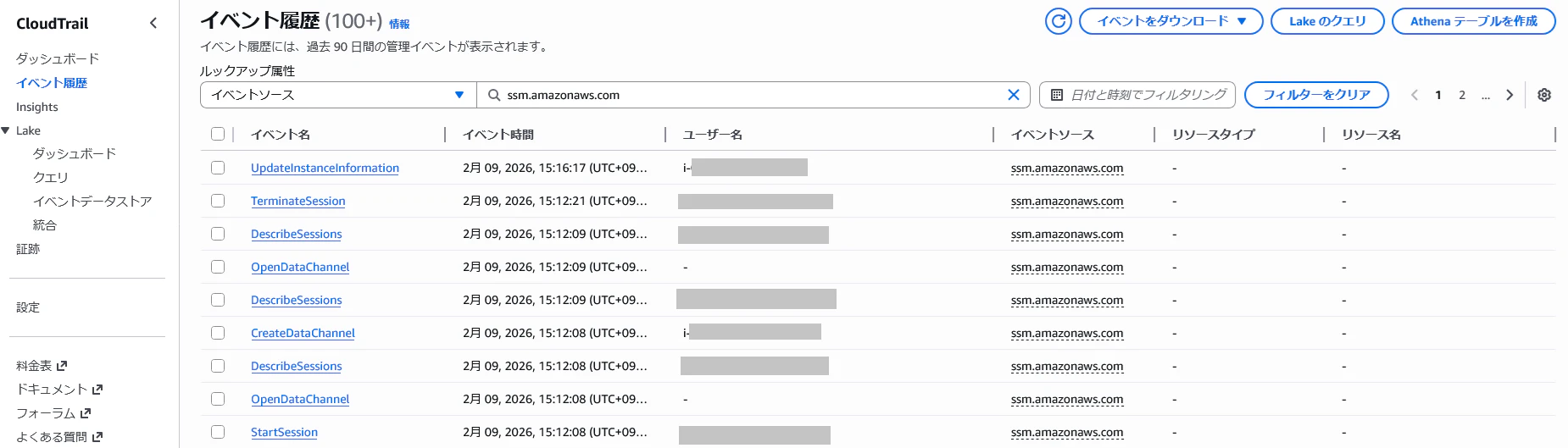This screenshot has width=1568, height=448.
Task: Check the TerminateSession row checkbox
Action: (x=218, y=201)
